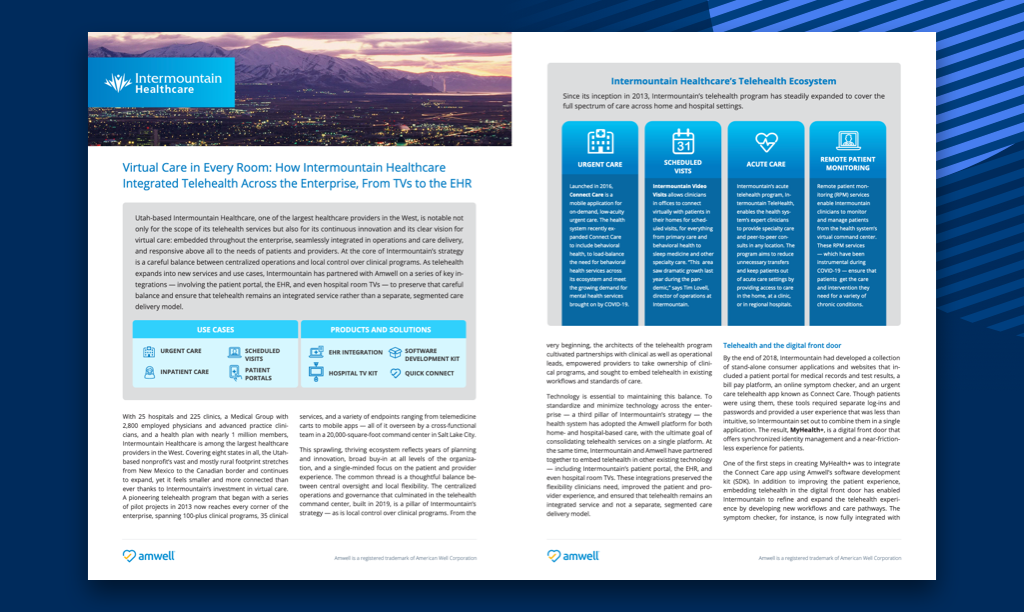The image size is (1024, 612).
Task: Click the Patient Portals icon
Action: [x=234, y=372]
